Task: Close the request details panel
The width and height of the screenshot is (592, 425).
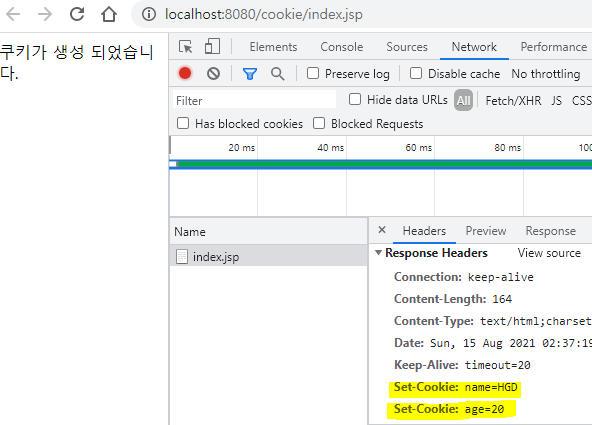Action: (382, 229)
